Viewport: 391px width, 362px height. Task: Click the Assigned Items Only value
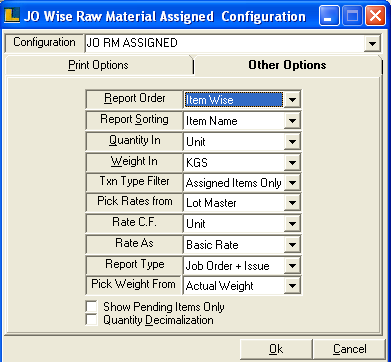(234, 183)
